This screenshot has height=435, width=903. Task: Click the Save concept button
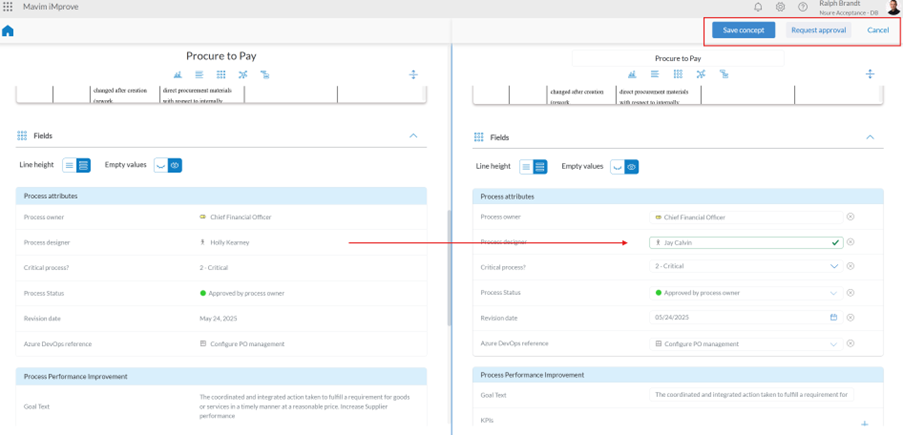tap(743, 30)
